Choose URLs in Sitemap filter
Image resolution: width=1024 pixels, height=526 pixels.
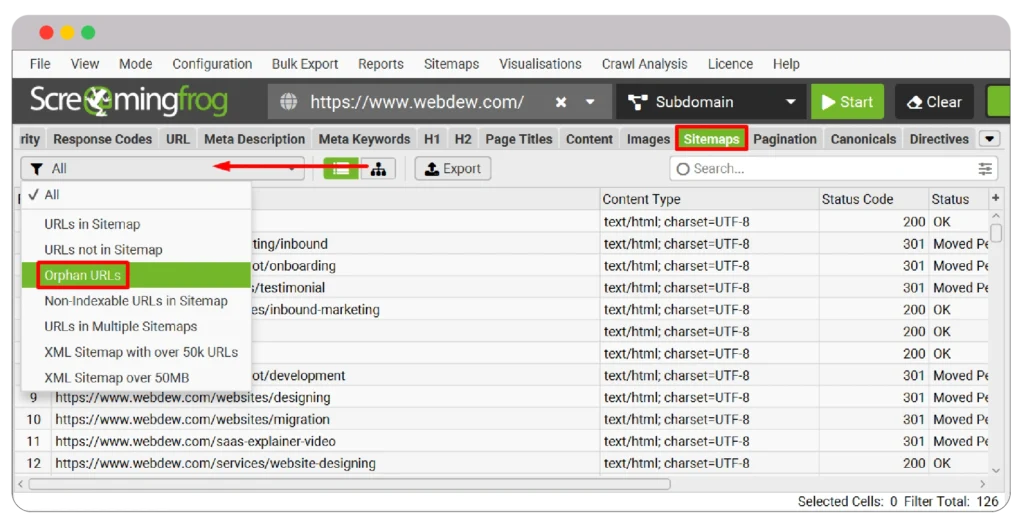click(136, 224)
